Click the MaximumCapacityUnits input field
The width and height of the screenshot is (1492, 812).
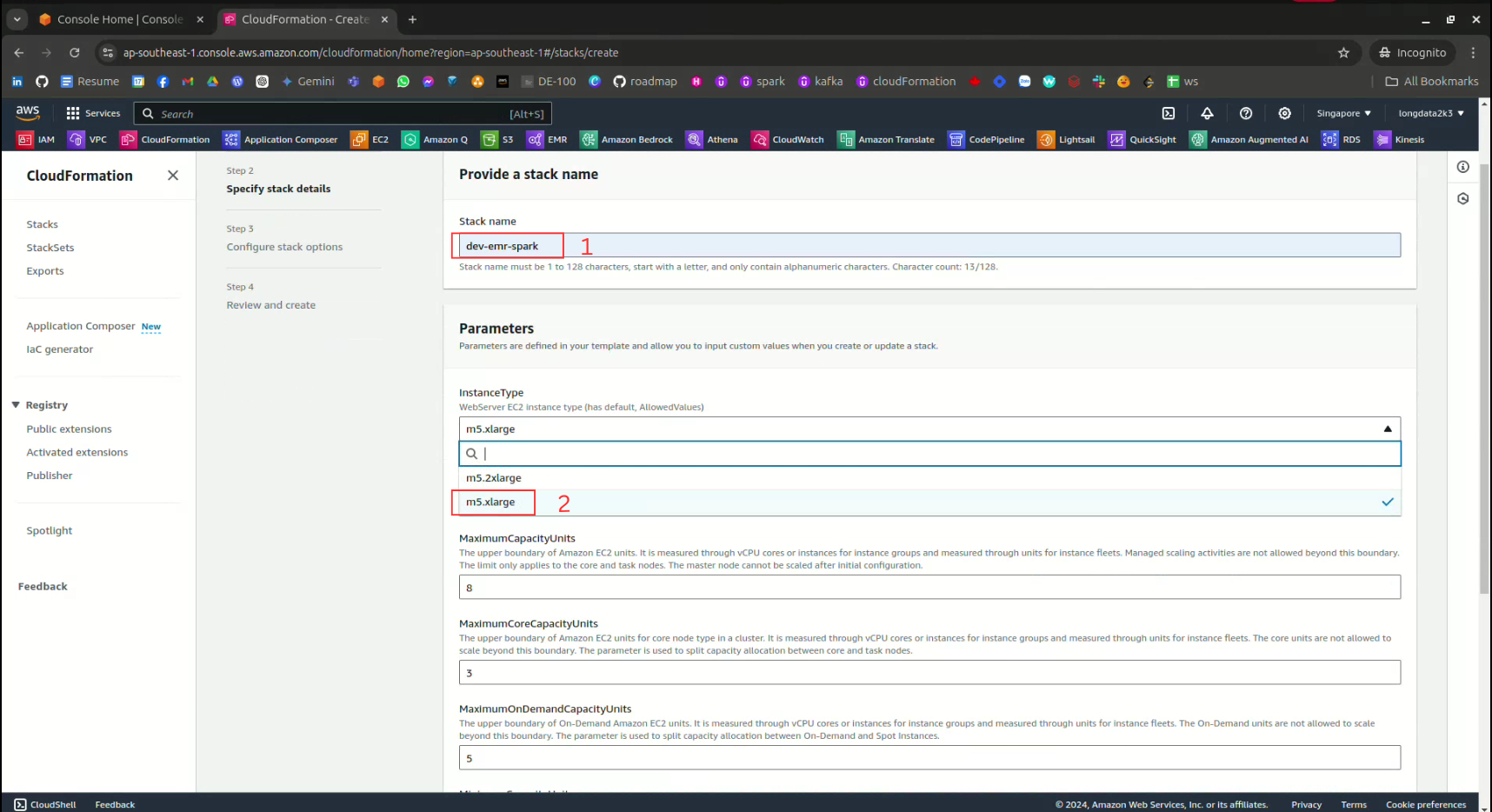pos(929,588)
